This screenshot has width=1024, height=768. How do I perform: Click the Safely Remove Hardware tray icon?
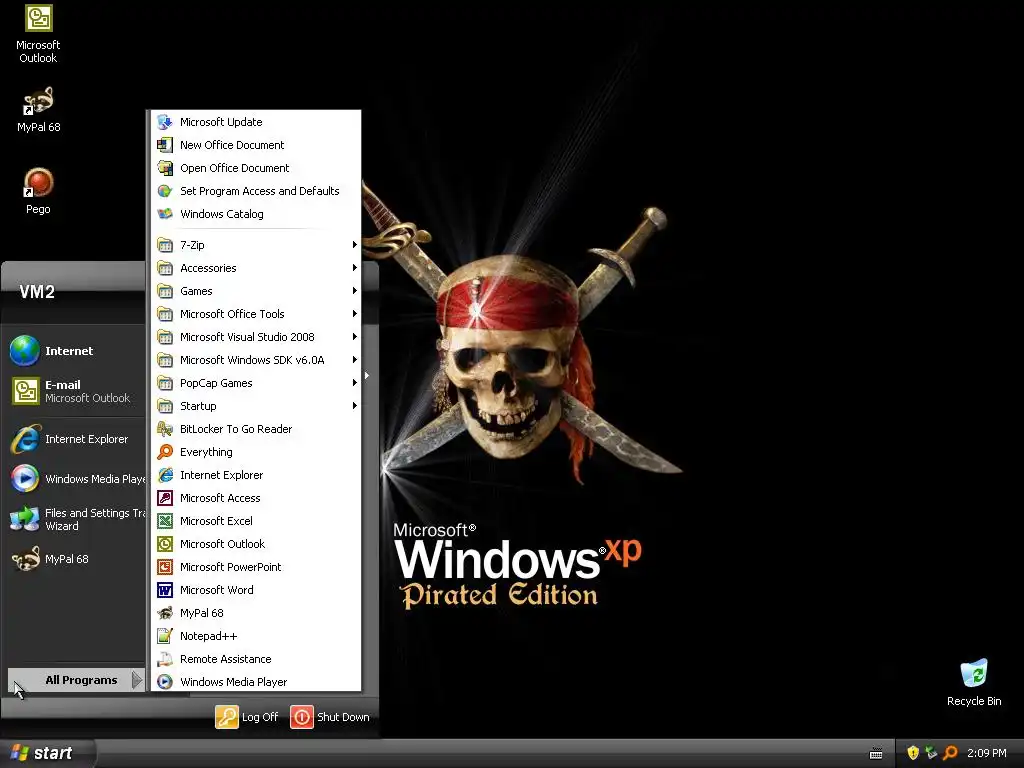(x=931, y=753)
